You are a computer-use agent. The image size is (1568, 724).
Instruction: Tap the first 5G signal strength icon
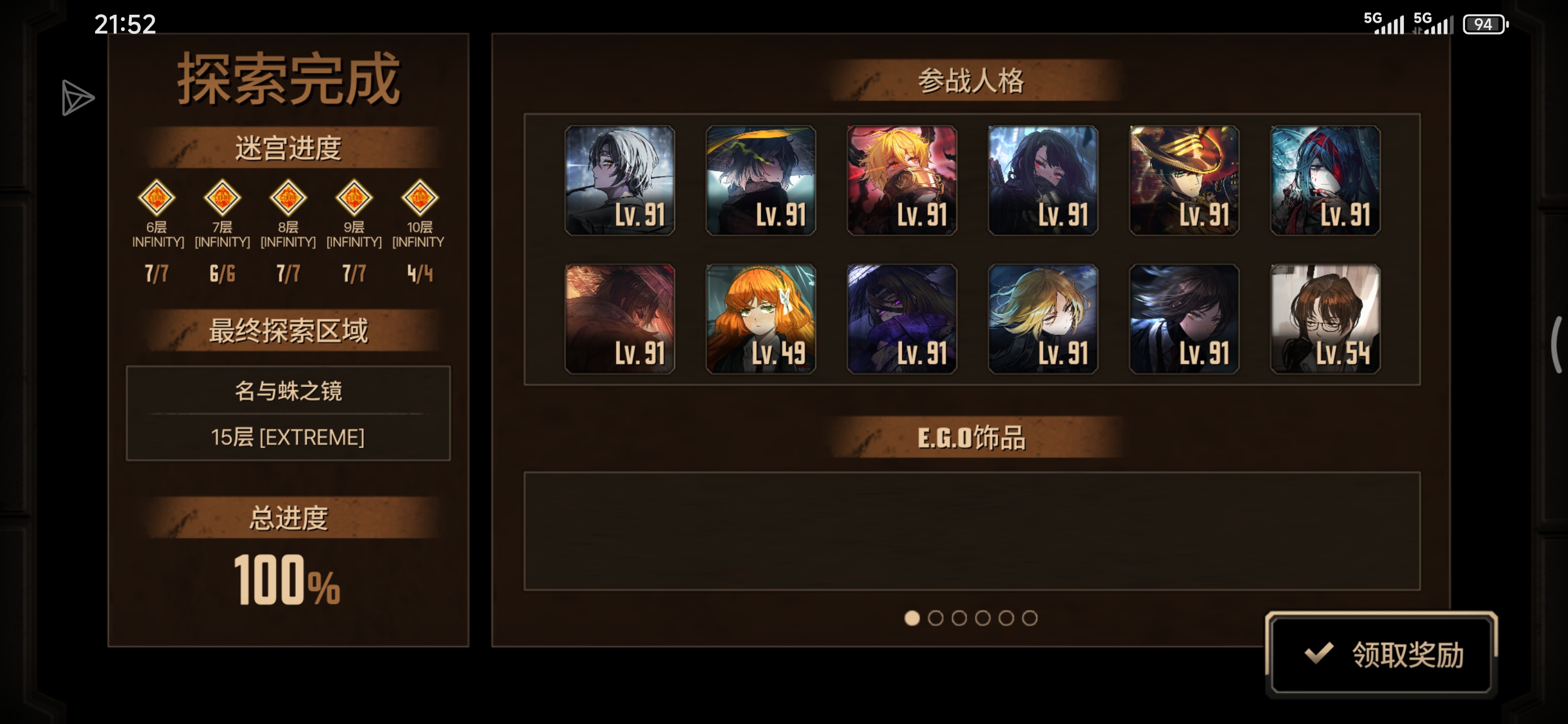click(x=1384, y=23)
